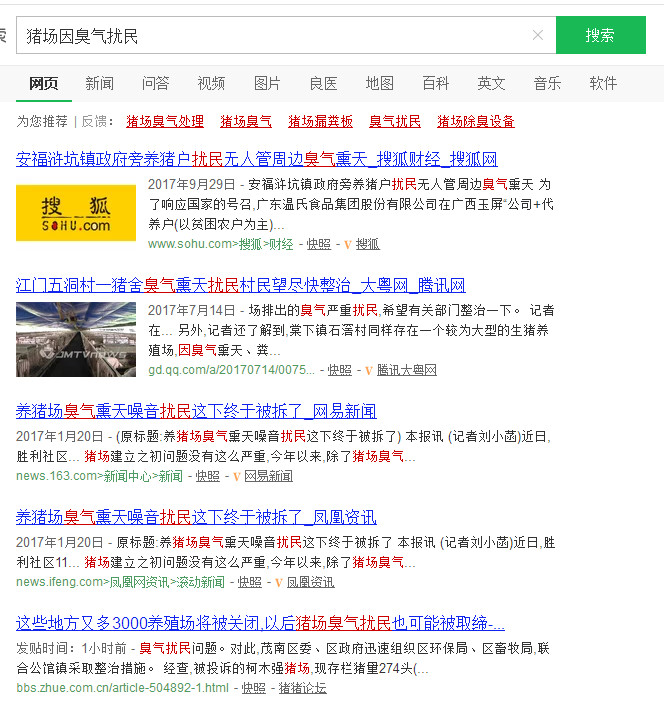Open the 音乐 tab
Image resolution: width=664 pixels, height=707 pixels.
pyautogui.click(x=547, y=83)
